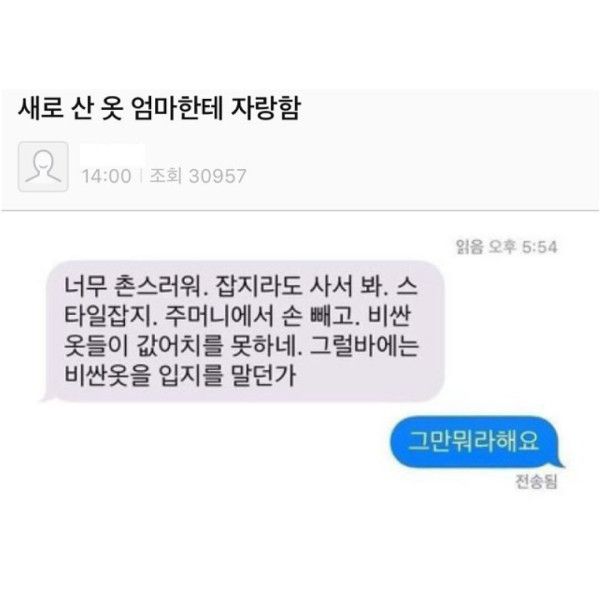Click the blue bubble's tail pointer
Screen dimensions: 600x600
point(559,462)
